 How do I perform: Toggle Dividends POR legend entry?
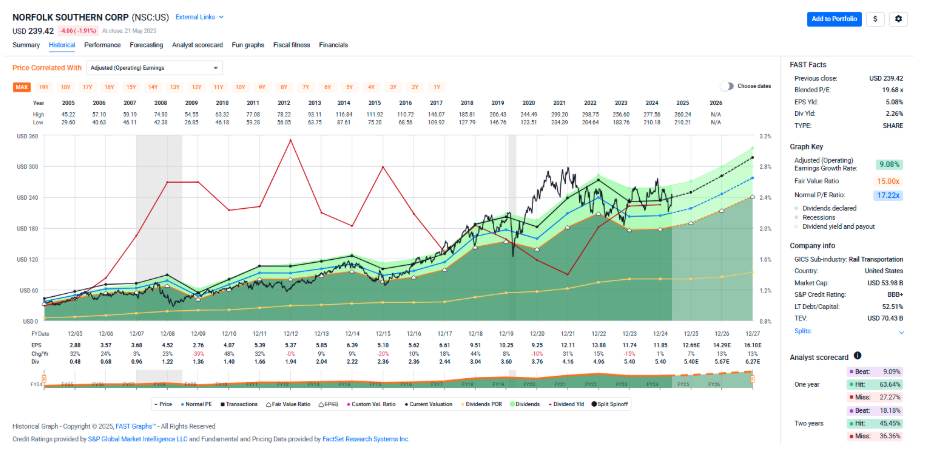click(x=481, y=404)
